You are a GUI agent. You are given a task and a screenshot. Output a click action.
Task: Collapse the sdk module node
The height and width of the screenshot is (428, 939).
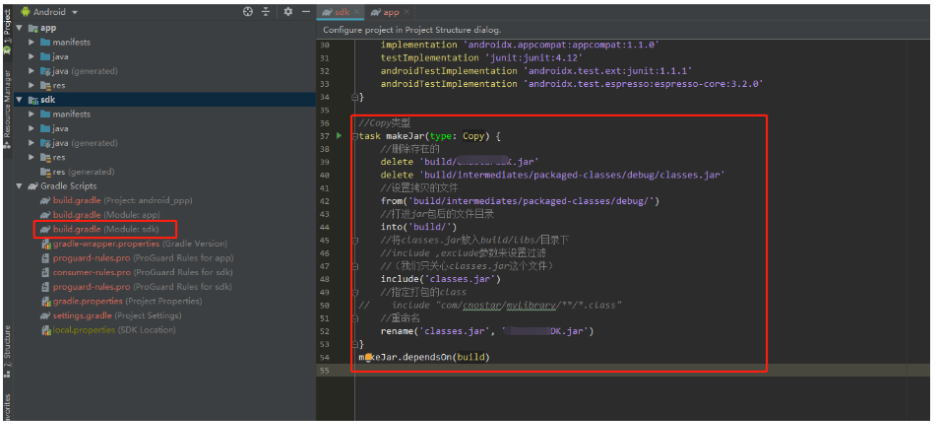(x=19, y=100)
